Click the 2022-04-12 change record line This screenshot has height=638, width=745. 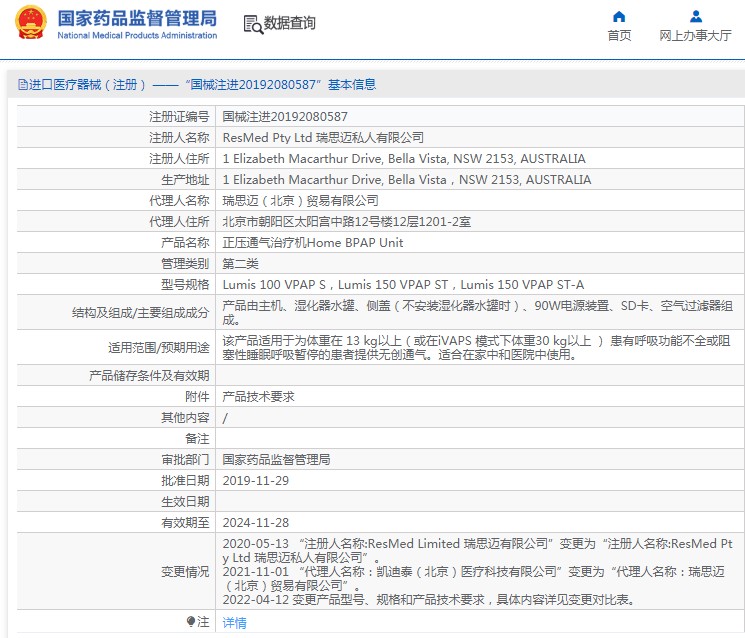click(429, 600)
